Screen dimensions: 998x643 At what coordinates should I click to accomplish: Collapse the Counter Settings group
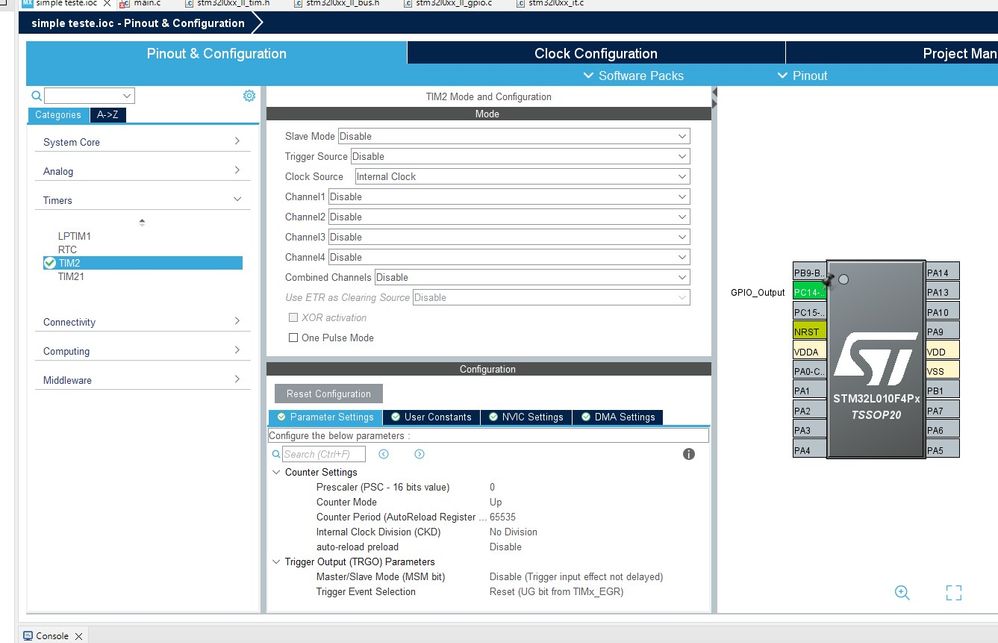pyautogui.click(x=276, y=472)
